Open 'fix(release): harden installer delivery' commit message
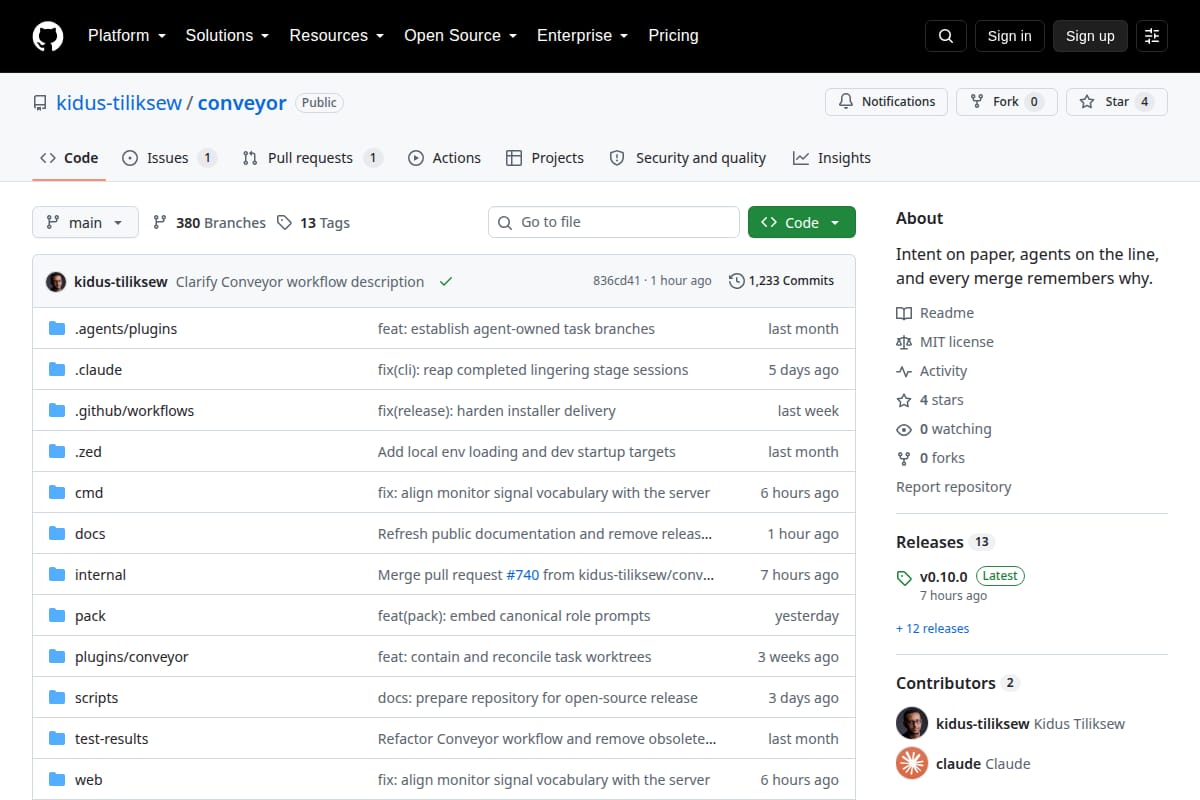 click(497, 411)
